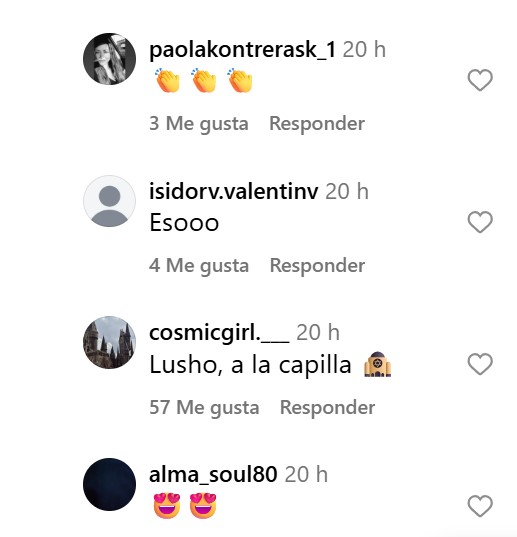View the 4 Me gusta likes

tap(199, 266)
